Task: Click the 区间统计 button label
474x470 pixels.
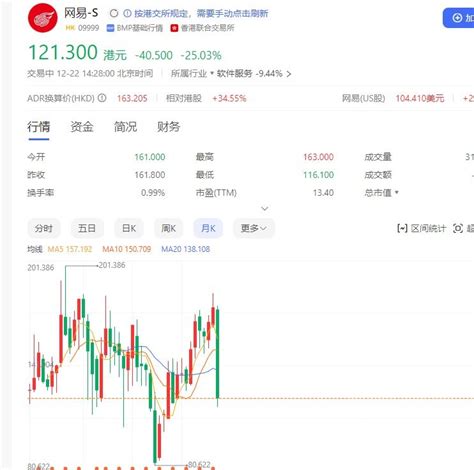Action: [x=428, y=228]
